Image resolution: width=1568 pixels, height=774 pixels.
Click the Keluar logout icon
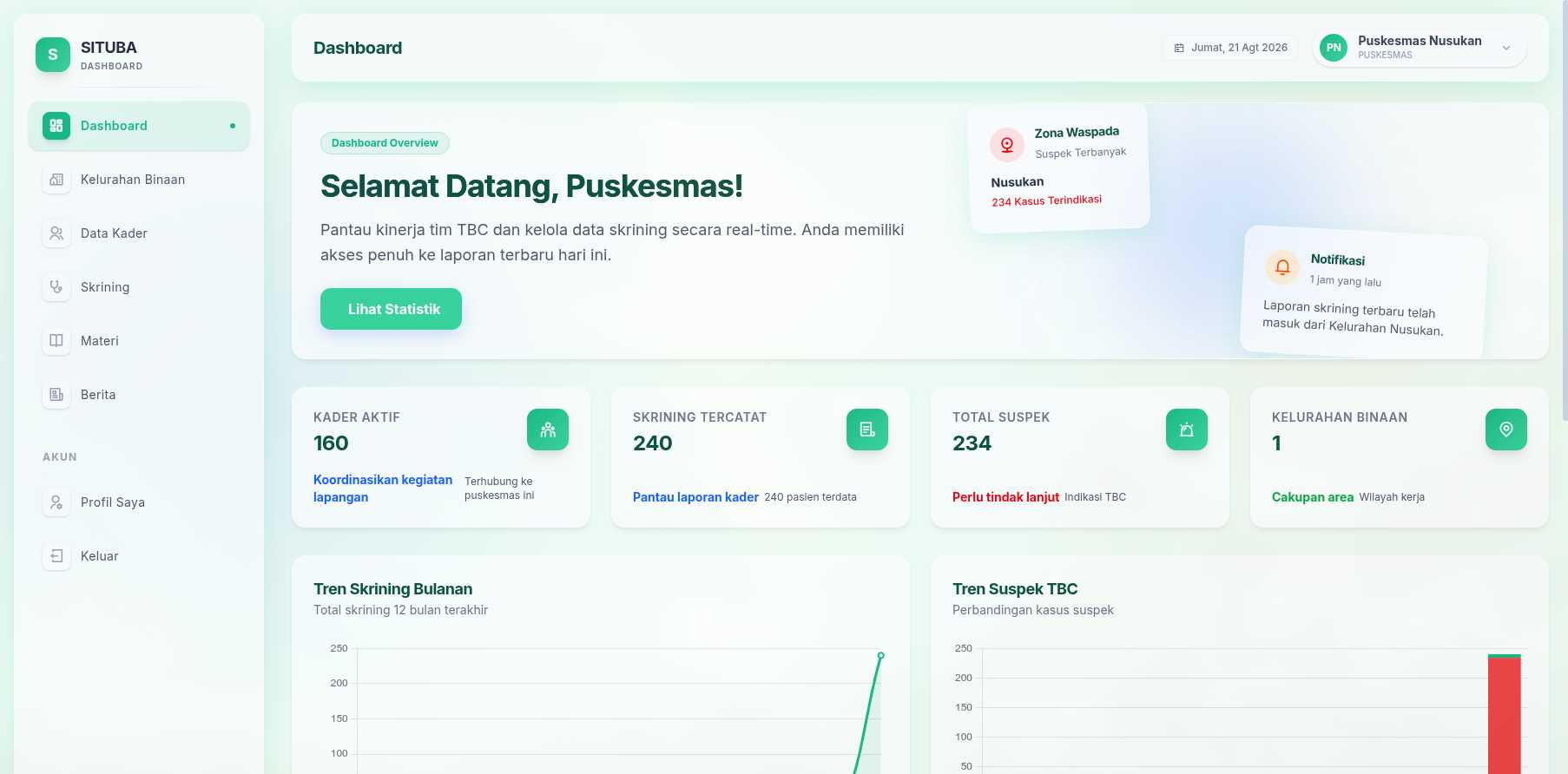(56, 556)
